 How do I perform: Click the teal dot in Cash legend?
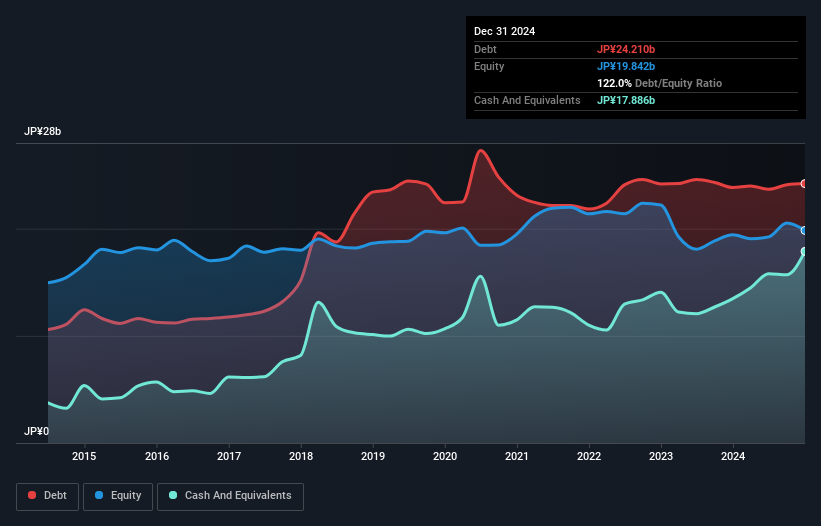coord(173,495)
